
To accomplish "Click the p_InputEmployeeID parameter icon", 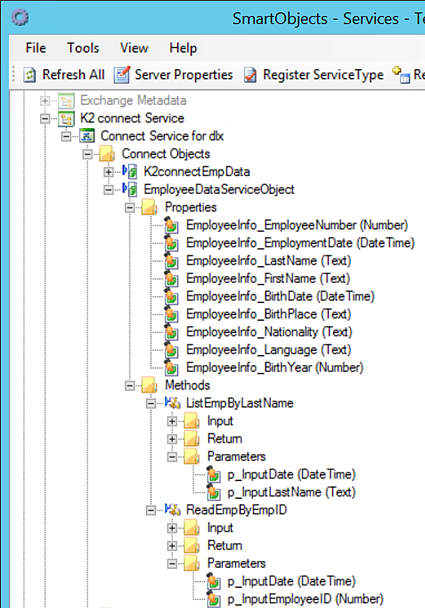I will click(213, 599).
